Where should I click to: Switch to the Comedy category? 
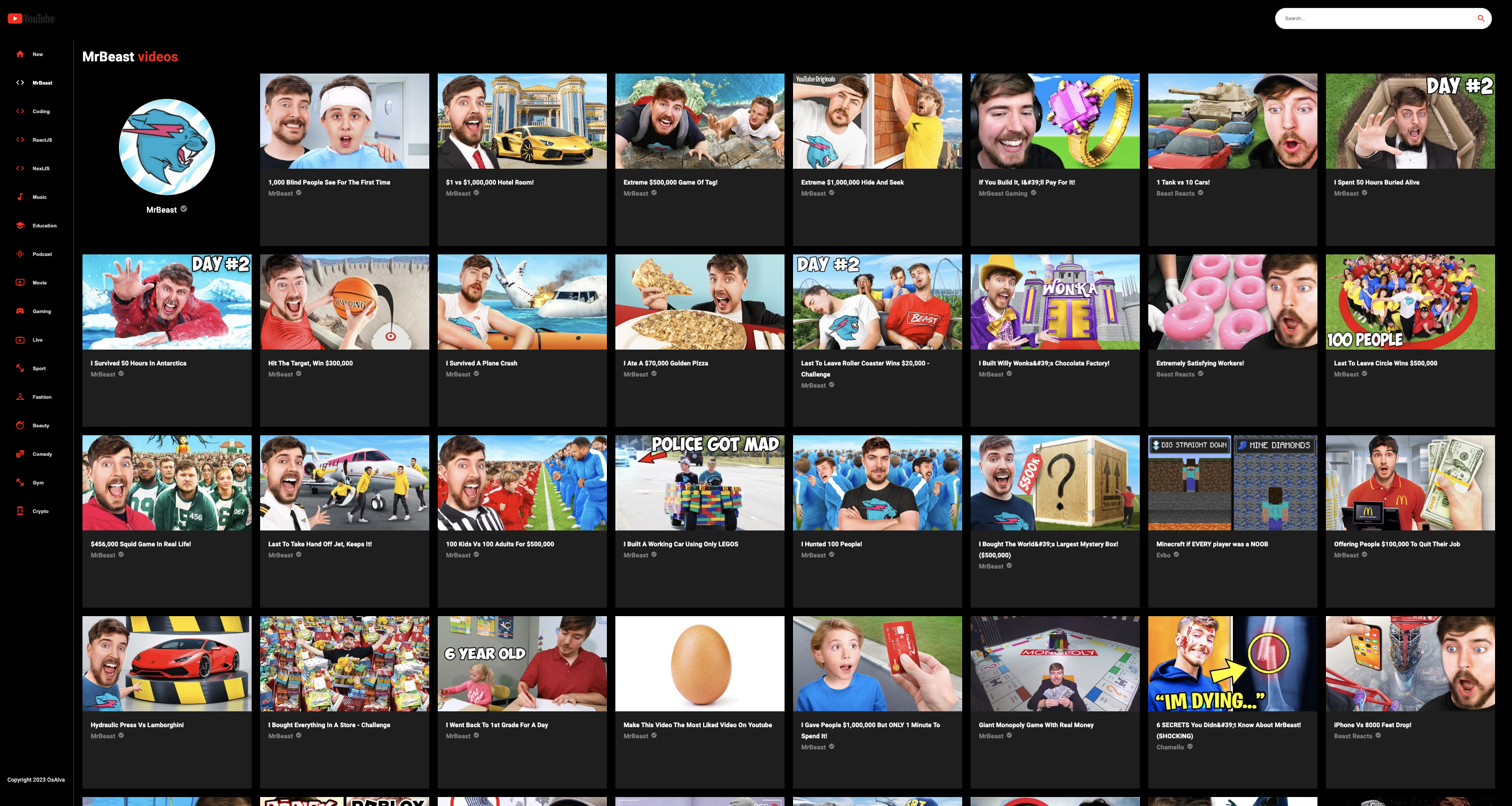(42, 454)
